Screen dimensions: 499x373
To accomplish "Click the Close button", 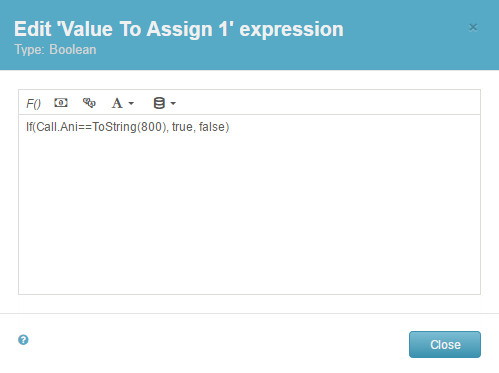I will pyautogui.click(x=445, y=344).
